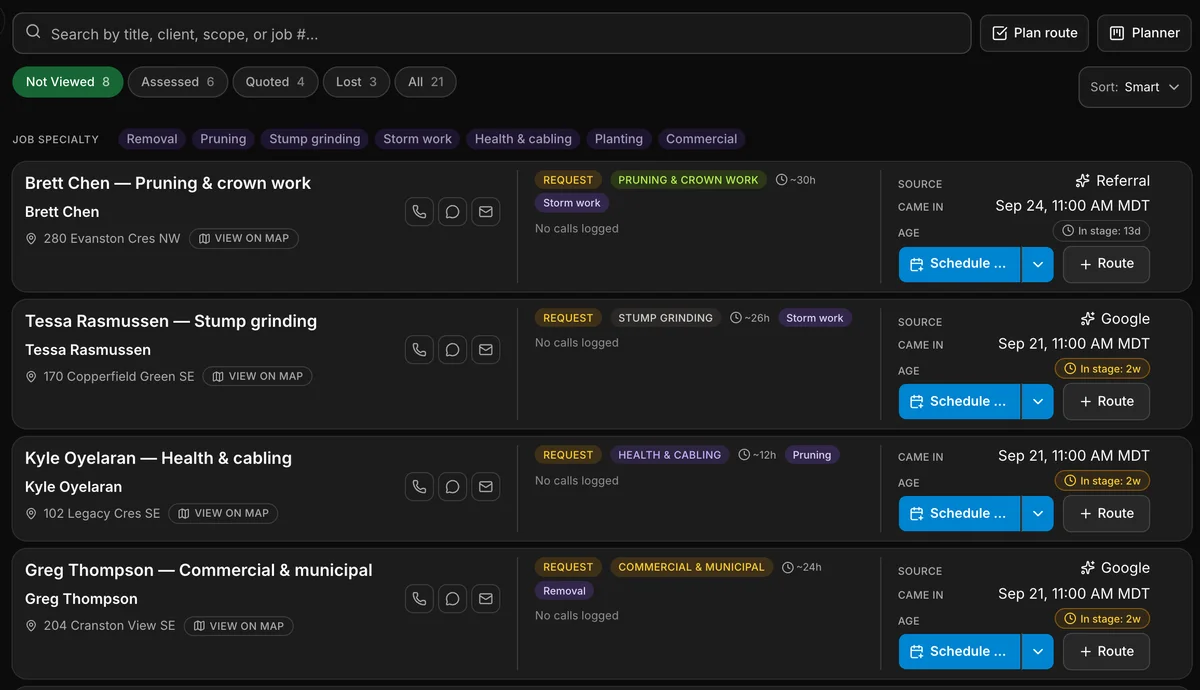View the All jobs tab
Viewport: 1200px width, 690px height.
(425, 82)
